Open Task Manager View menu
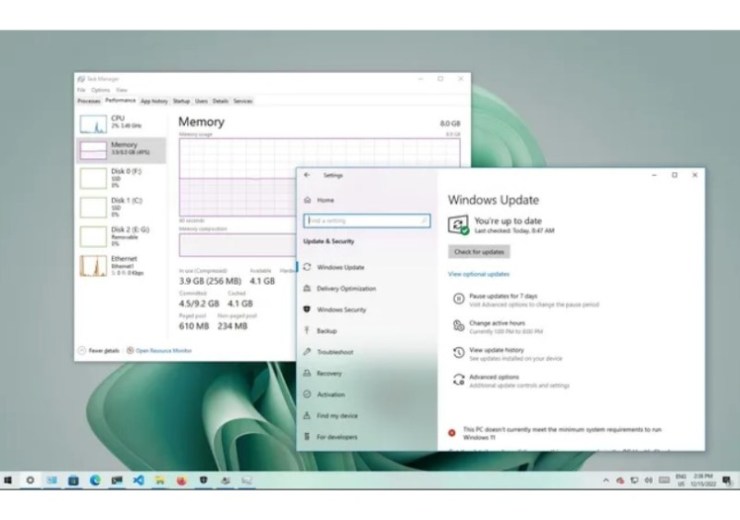Viewport: 740px width, 520px height. (122, 90)
